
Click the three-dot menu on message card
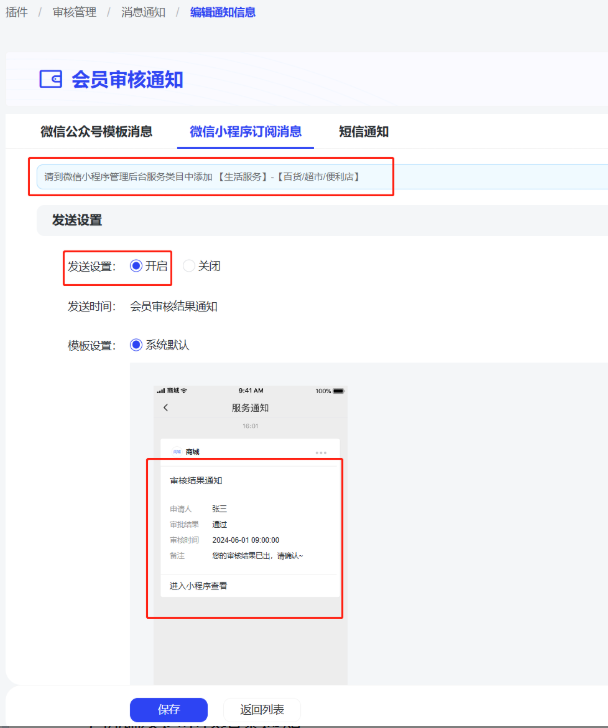(x=321, y=453)
